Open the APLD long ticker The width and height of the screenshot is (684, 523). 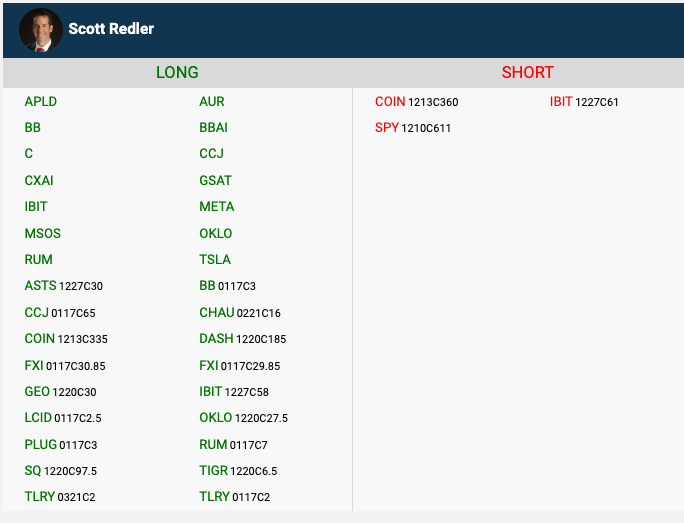click(41, 101)
